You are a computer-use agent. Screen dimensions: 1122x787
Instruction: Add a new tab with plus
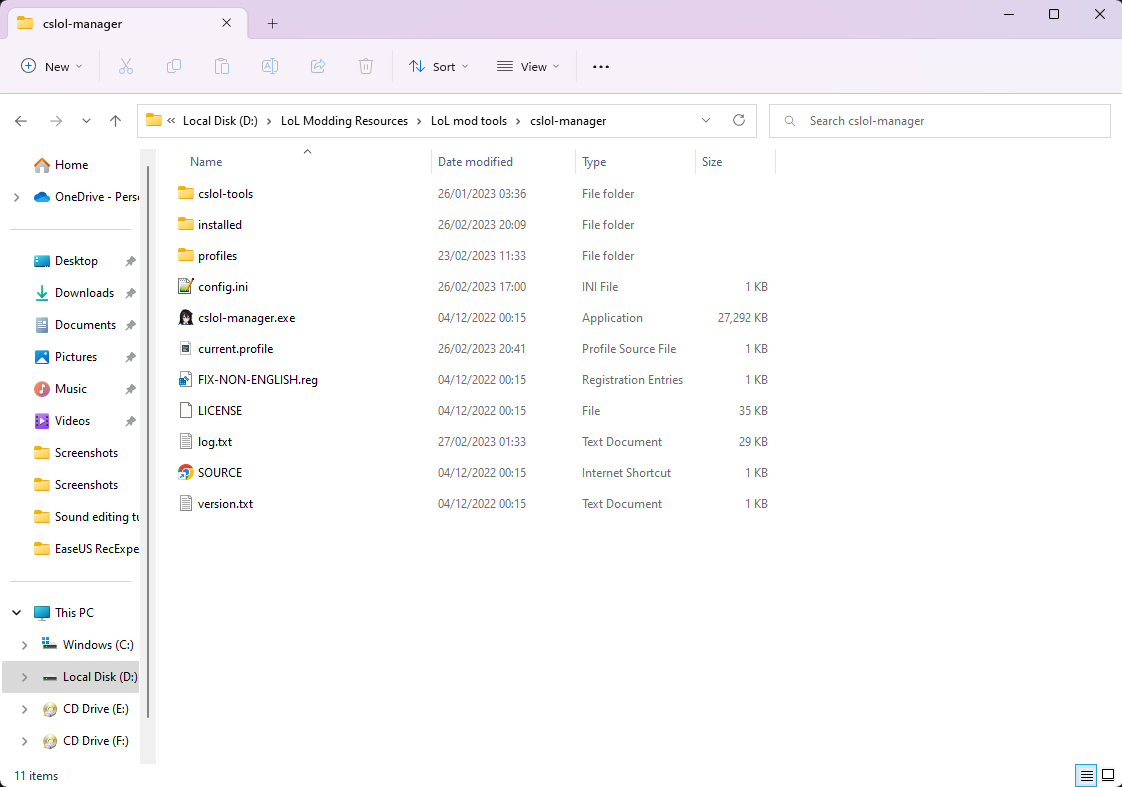[x=273, y=24]
